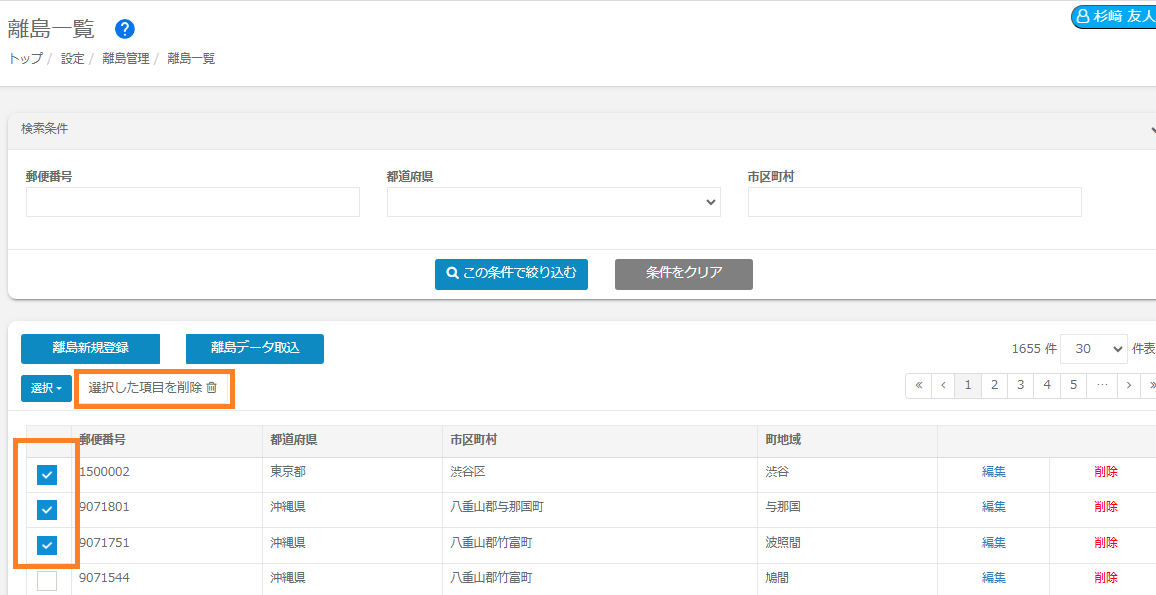Navigate to トップ breadcrumb
Screen dimensions: 1156x595
[25, 59]
